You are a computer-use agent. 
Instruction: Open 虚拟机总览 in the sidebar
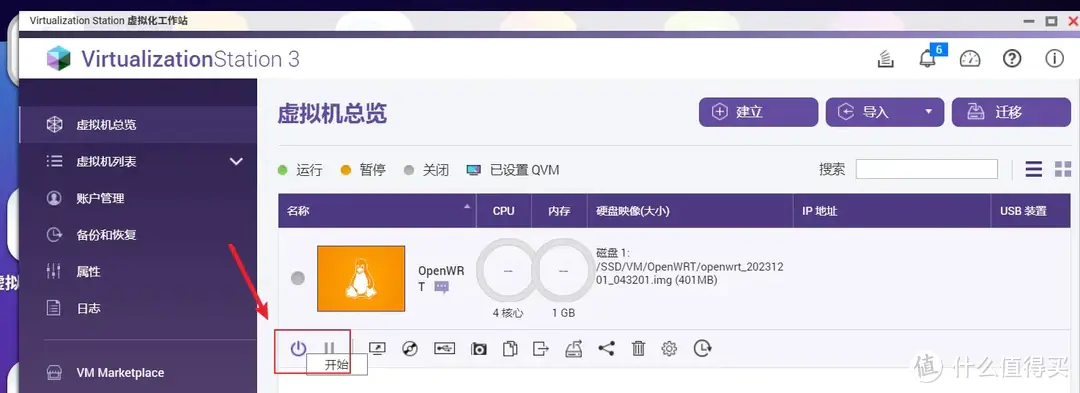tap(138, 125)
